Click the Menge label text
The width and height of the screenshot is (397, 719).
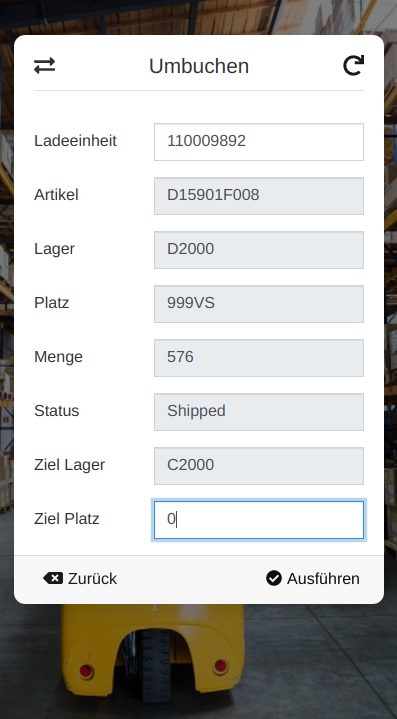[58, 357]
